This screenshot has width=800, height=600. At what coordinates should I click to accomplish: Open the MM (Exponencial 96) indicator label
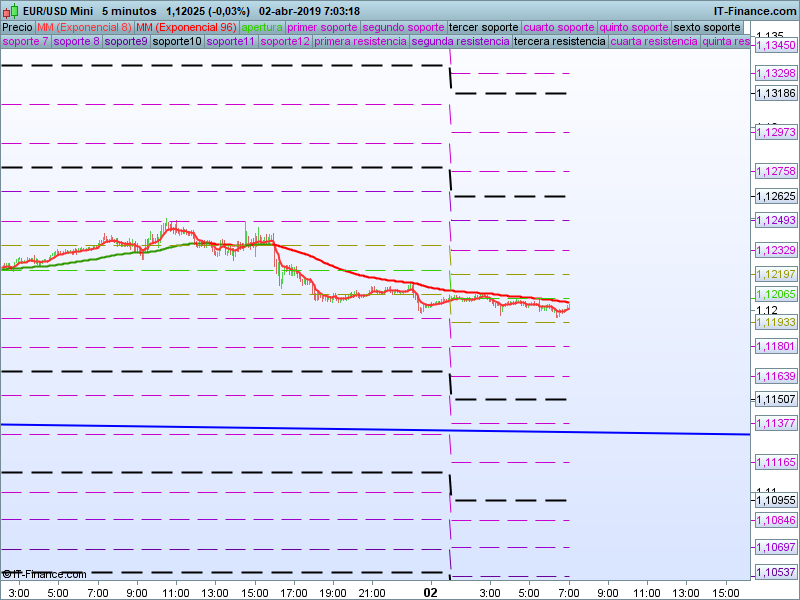click(x=186, y=27)
